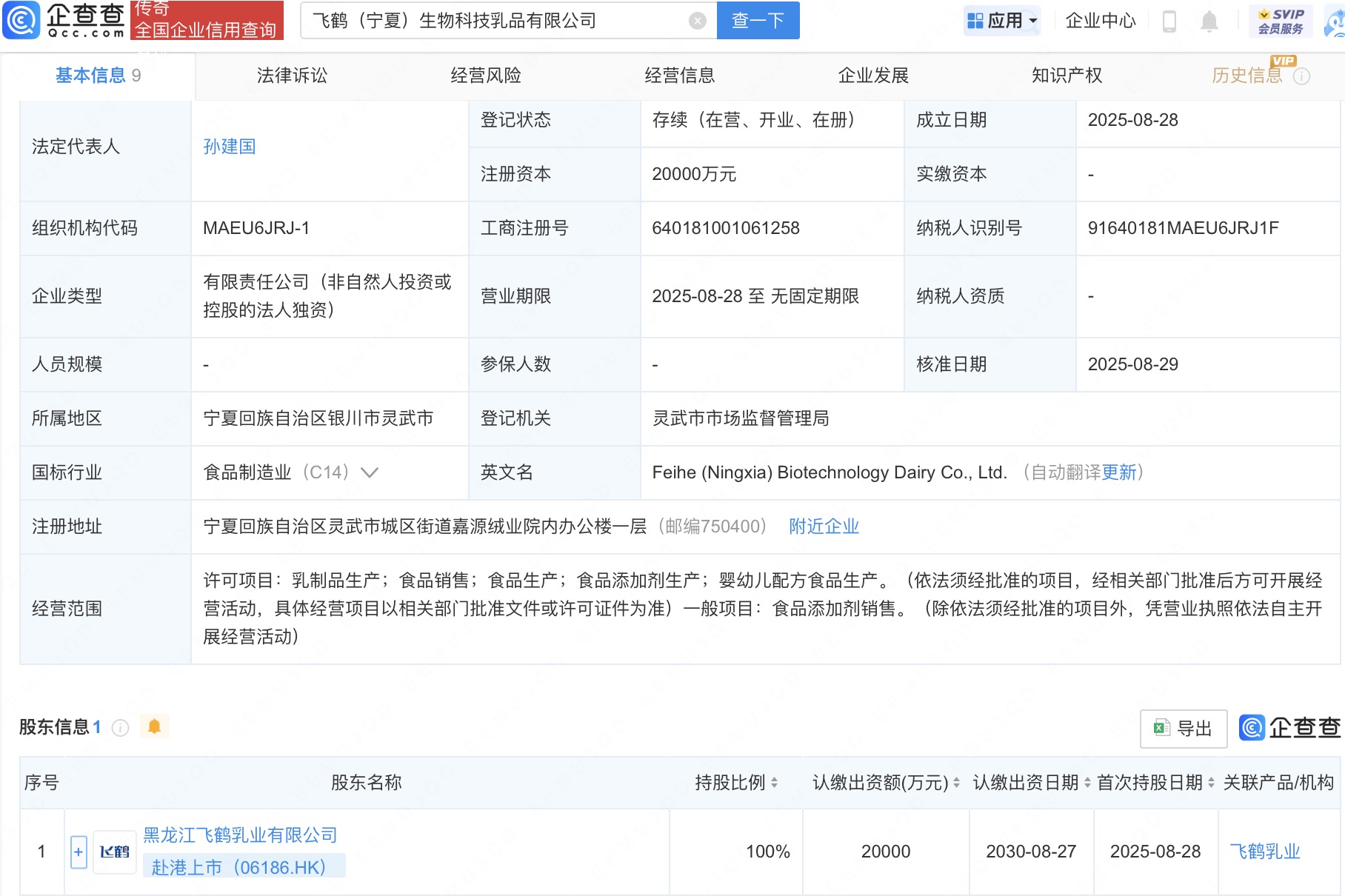Open the 经营信息 tab

tap(680, 76)
